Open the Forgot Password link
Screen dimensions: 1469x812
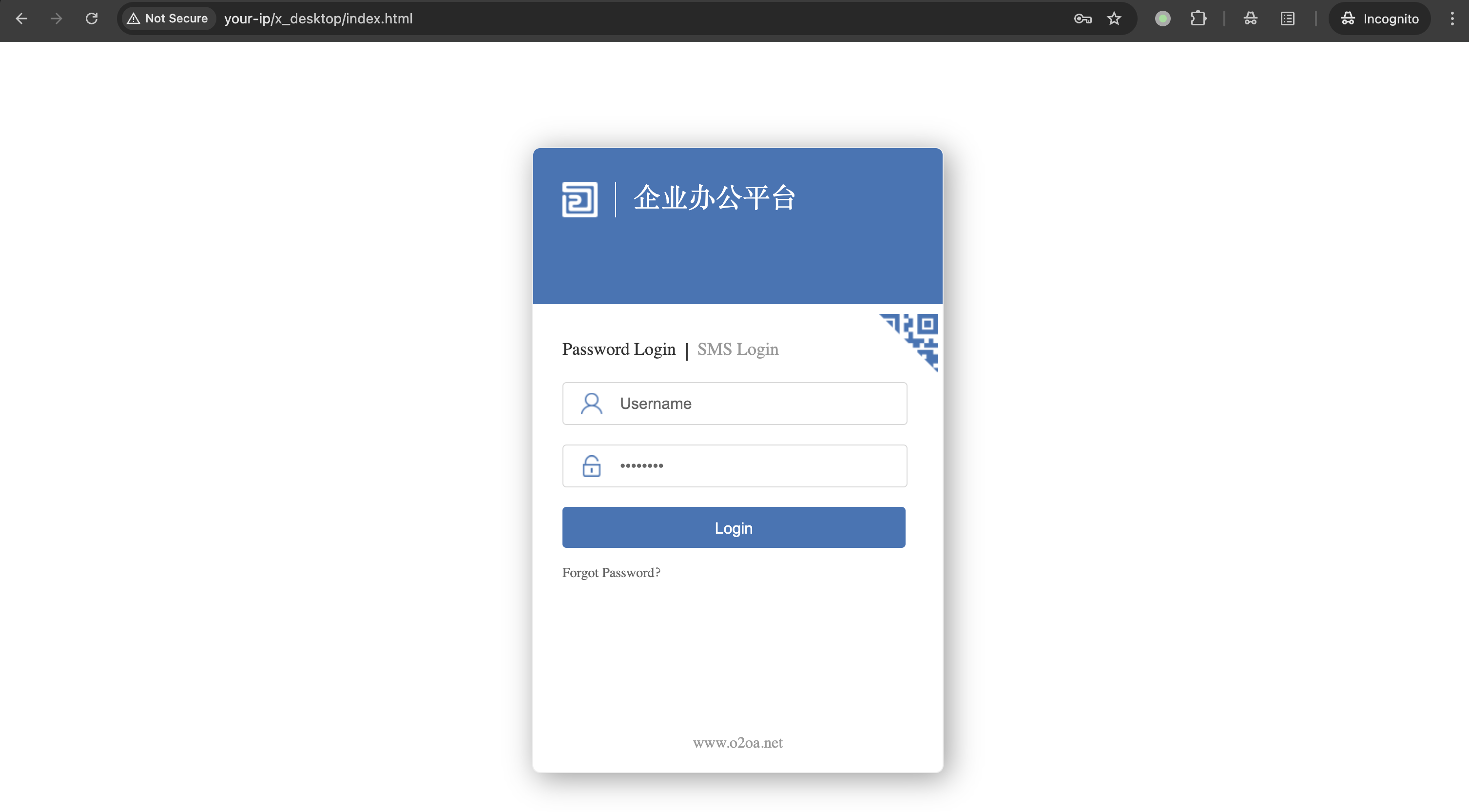pyautogui.click(x=611, y=573)
